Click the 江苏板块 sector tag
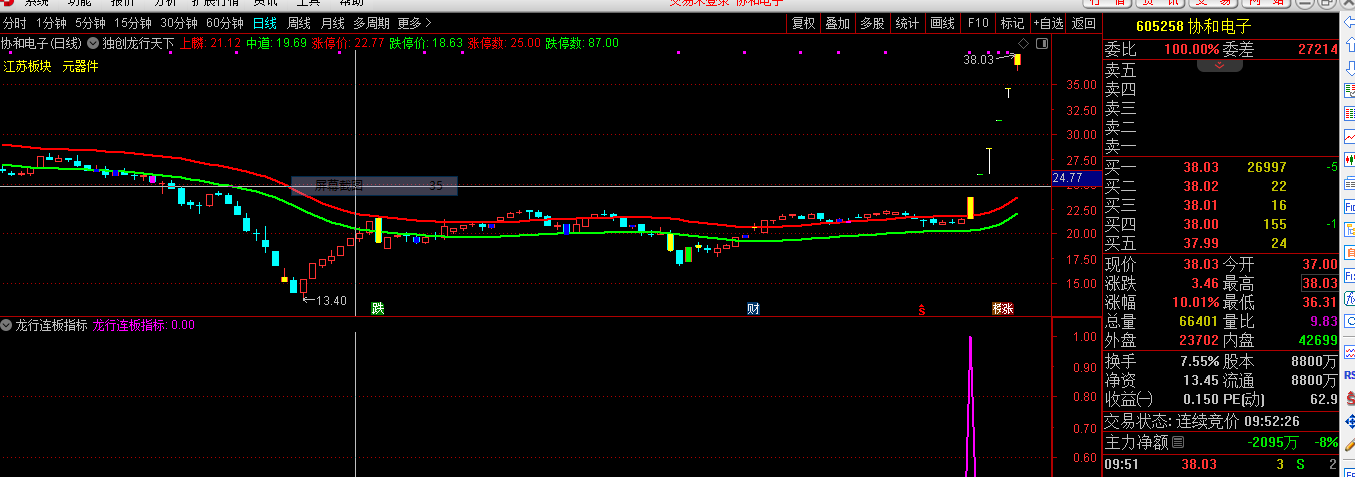This screenshot has width=1355, height=477. click(x=29, y=67)
